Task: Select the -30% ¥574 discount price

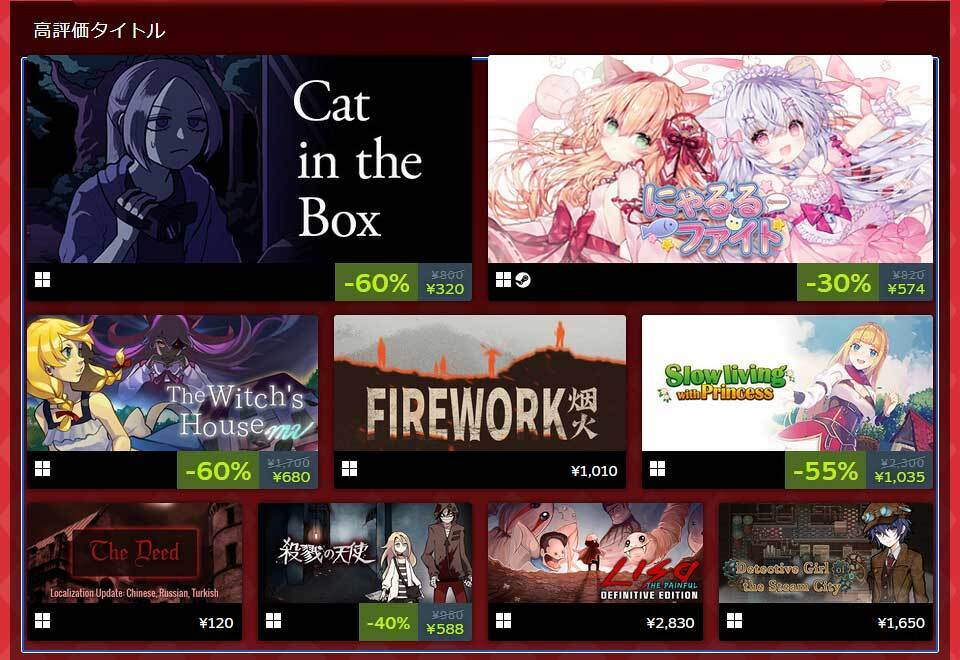Action: point(864,282)
